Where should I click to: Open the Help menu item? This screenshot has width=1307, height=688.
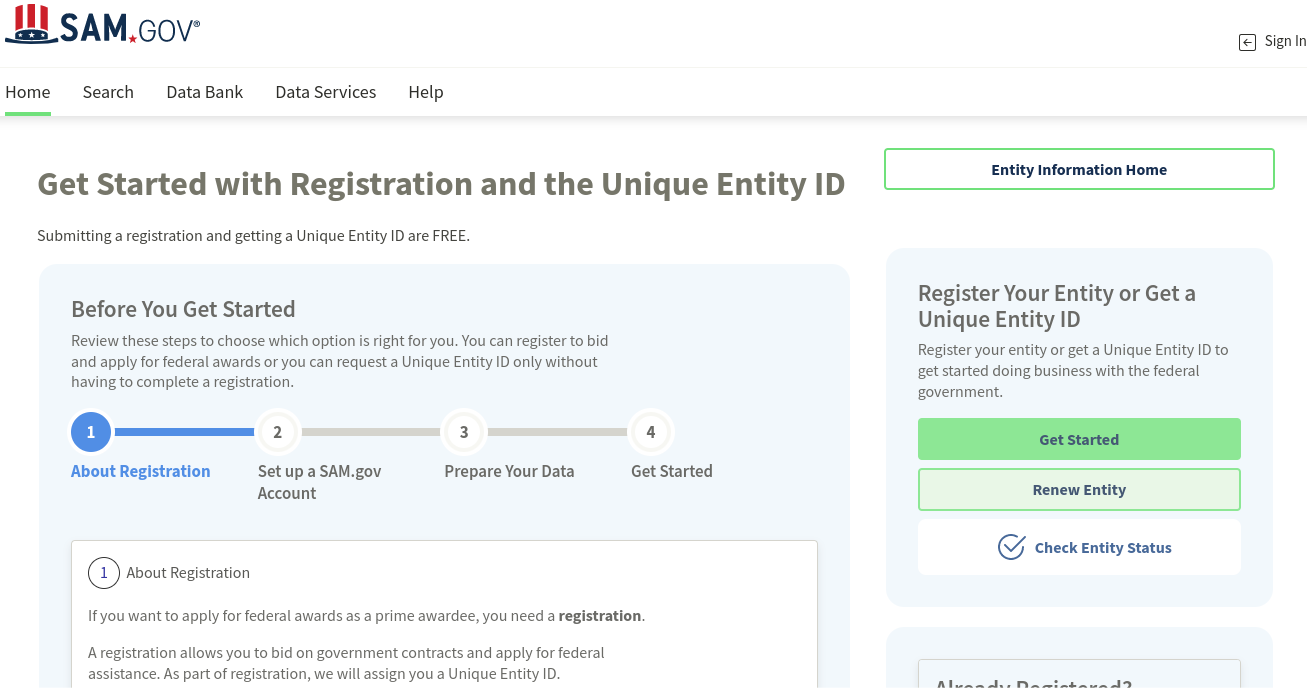(x=426, y=92)
